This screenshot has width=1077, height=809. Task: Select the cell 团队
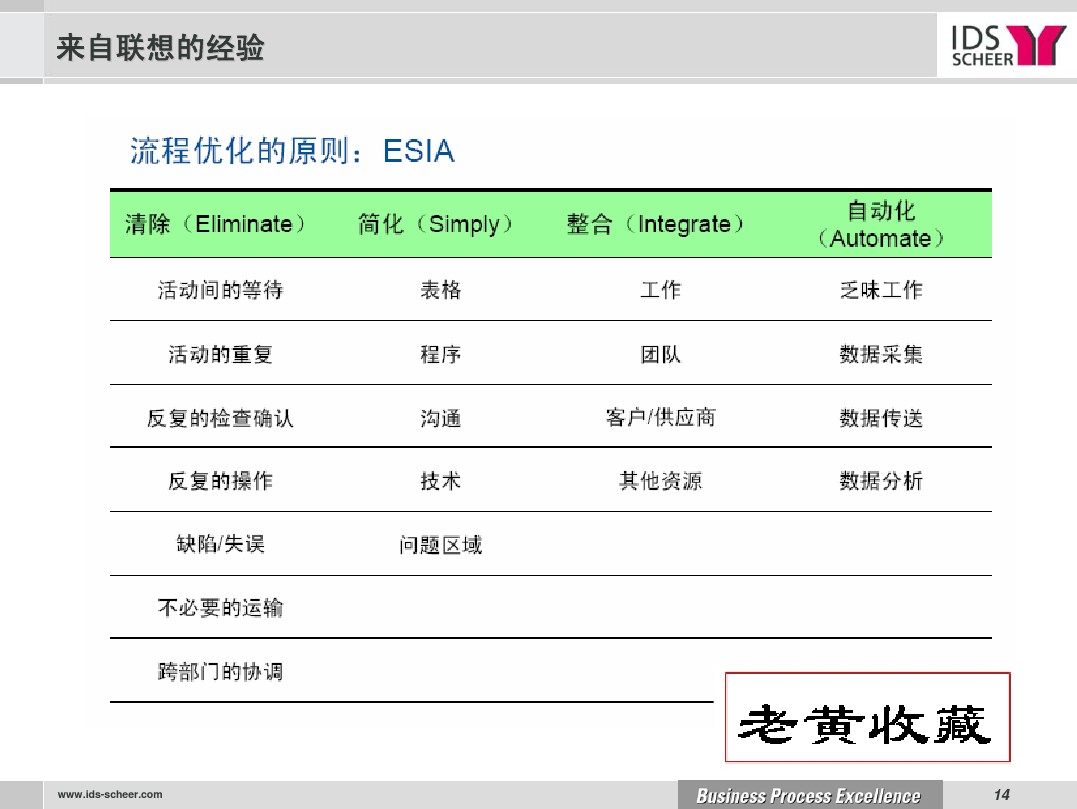(x=660, y=354)
